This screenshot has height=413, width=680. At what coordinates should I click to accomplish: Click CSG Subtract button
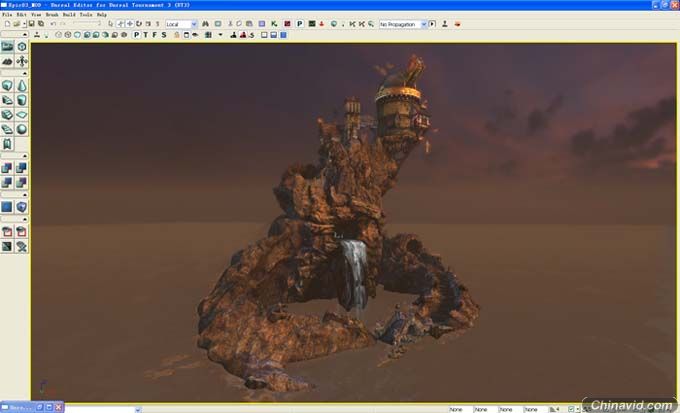tap(22, 168)
